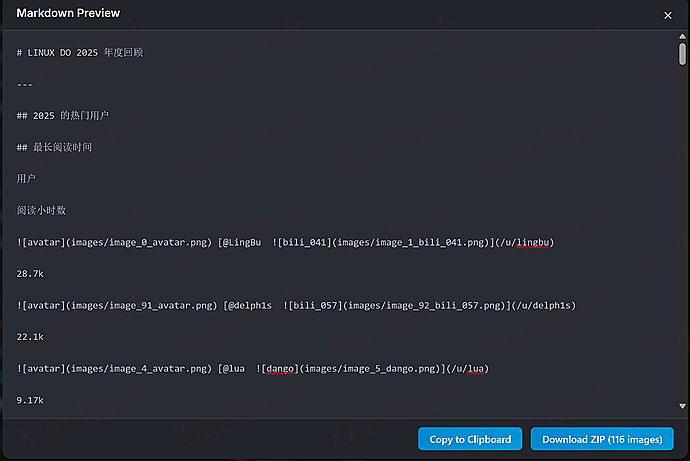Image resolution: width=690 pixels, height=461 pixels.
Task: Click the '# LINUX DO 2025 年度回顾' heading line
Action: click(80, 52)
